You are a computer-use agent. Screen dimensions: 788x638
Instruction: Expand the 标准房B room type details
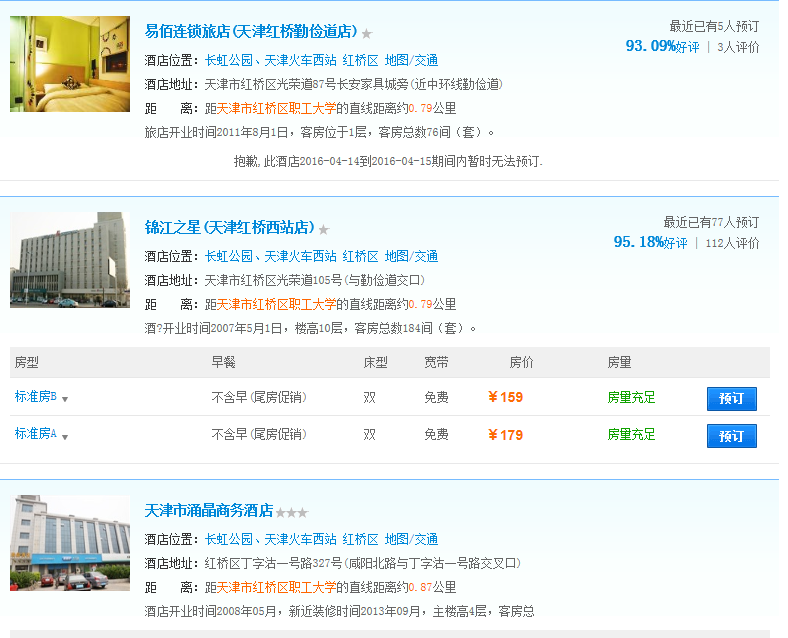pos(36,397)
